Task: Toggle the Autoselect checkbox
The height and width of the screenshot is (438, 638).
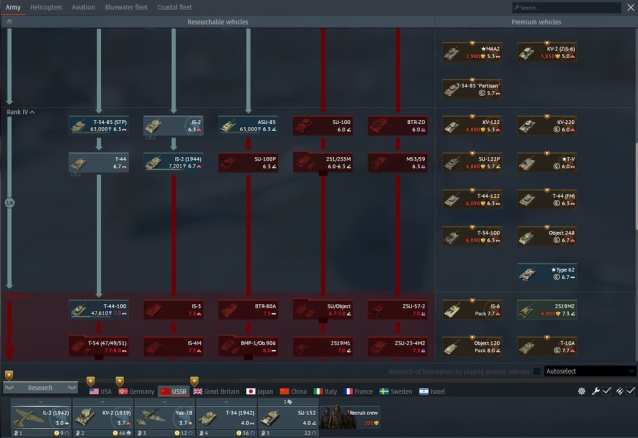Action: [x=538, y=371]
